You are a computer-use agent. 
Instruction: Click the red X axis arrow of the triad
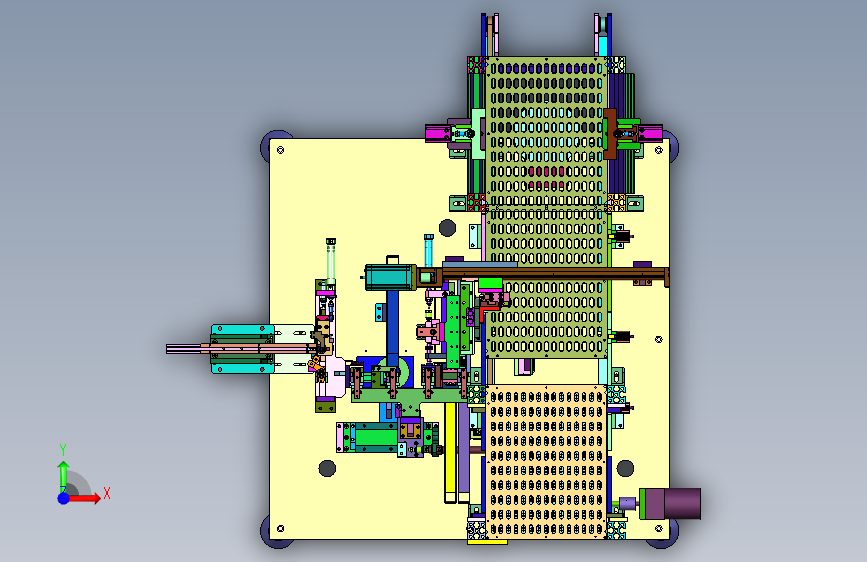pos(85,498)
